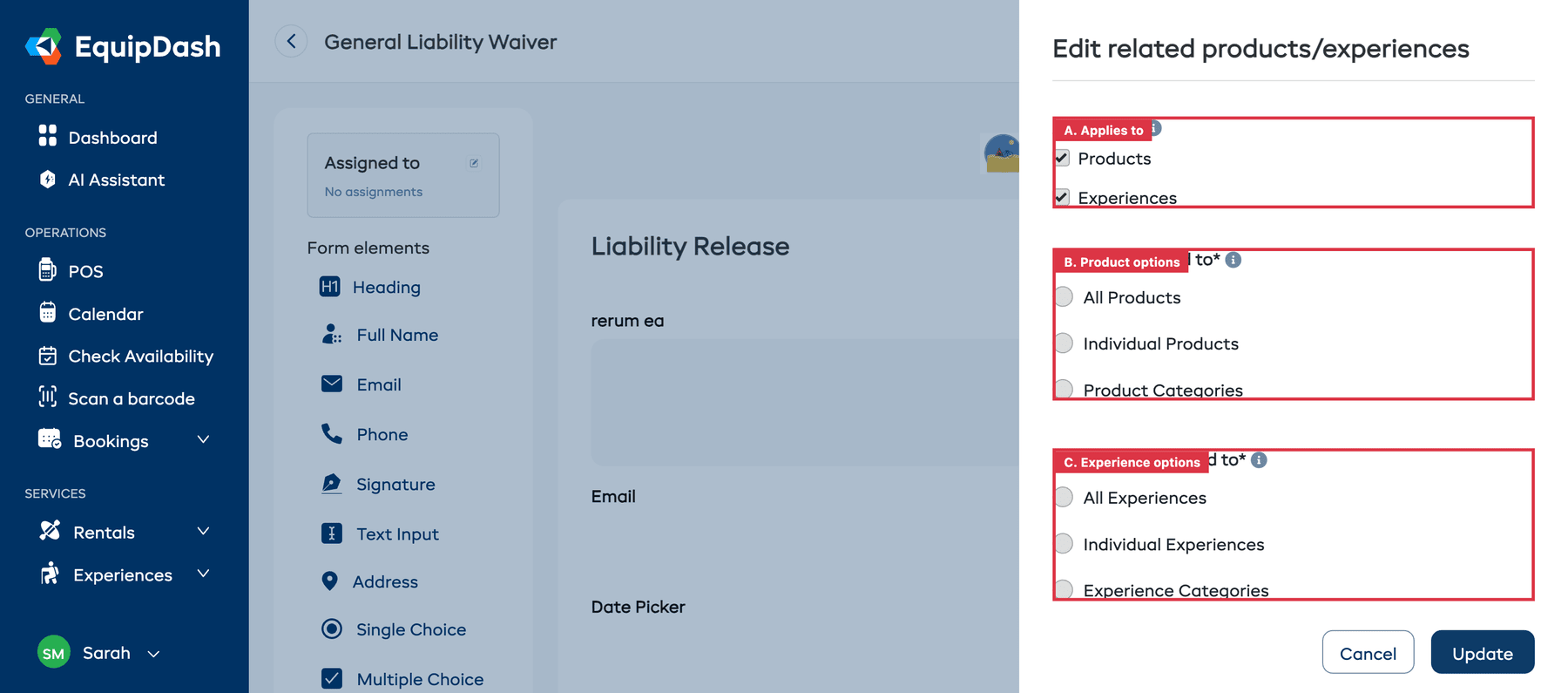
Task: Click the Dashboard grid icon
Action: point(48,135)
